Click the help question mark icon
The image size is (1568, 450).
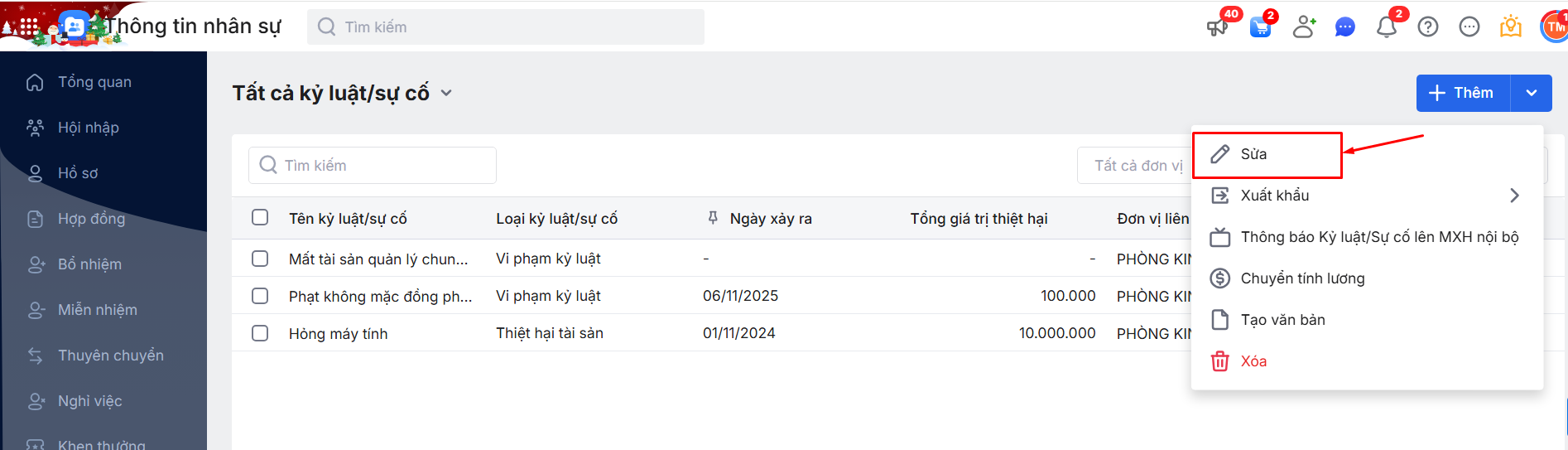click(1428, 27)
